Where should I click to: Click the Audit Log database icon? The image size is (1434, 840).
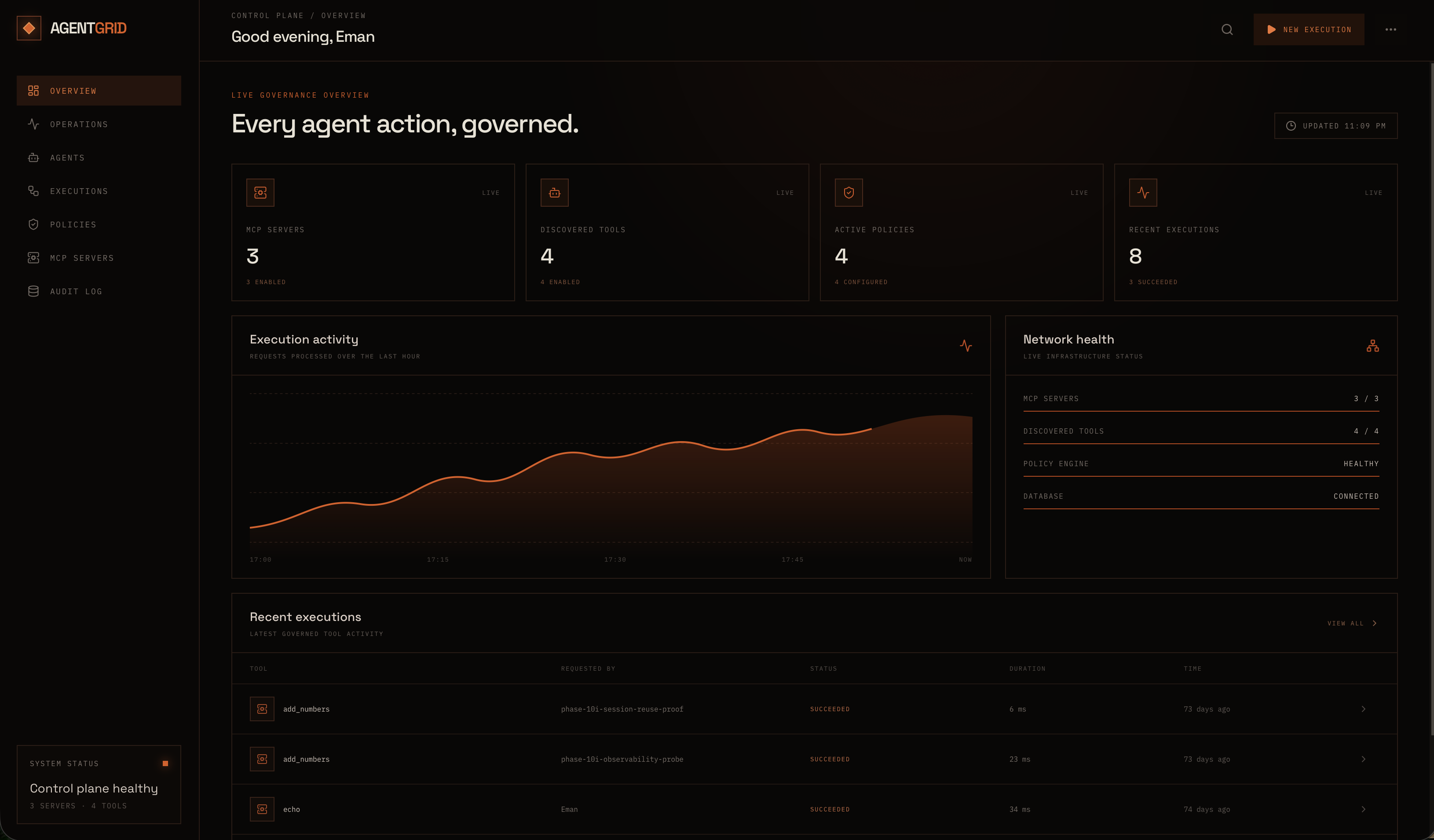[x=33, y=292]
